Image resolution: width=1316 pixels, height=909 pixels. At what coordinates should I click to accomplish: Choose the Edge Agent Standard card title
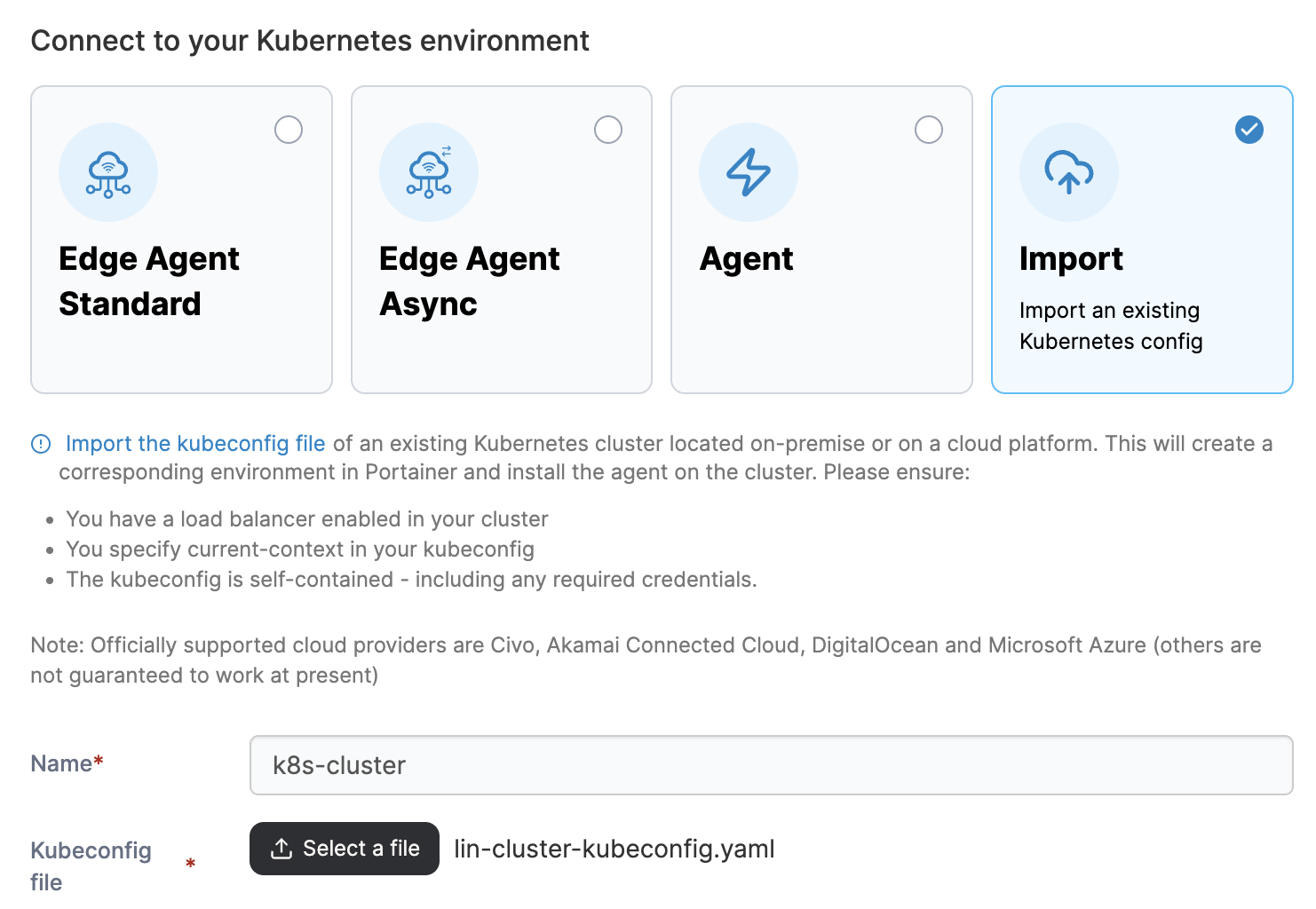[x=149, y=281]
